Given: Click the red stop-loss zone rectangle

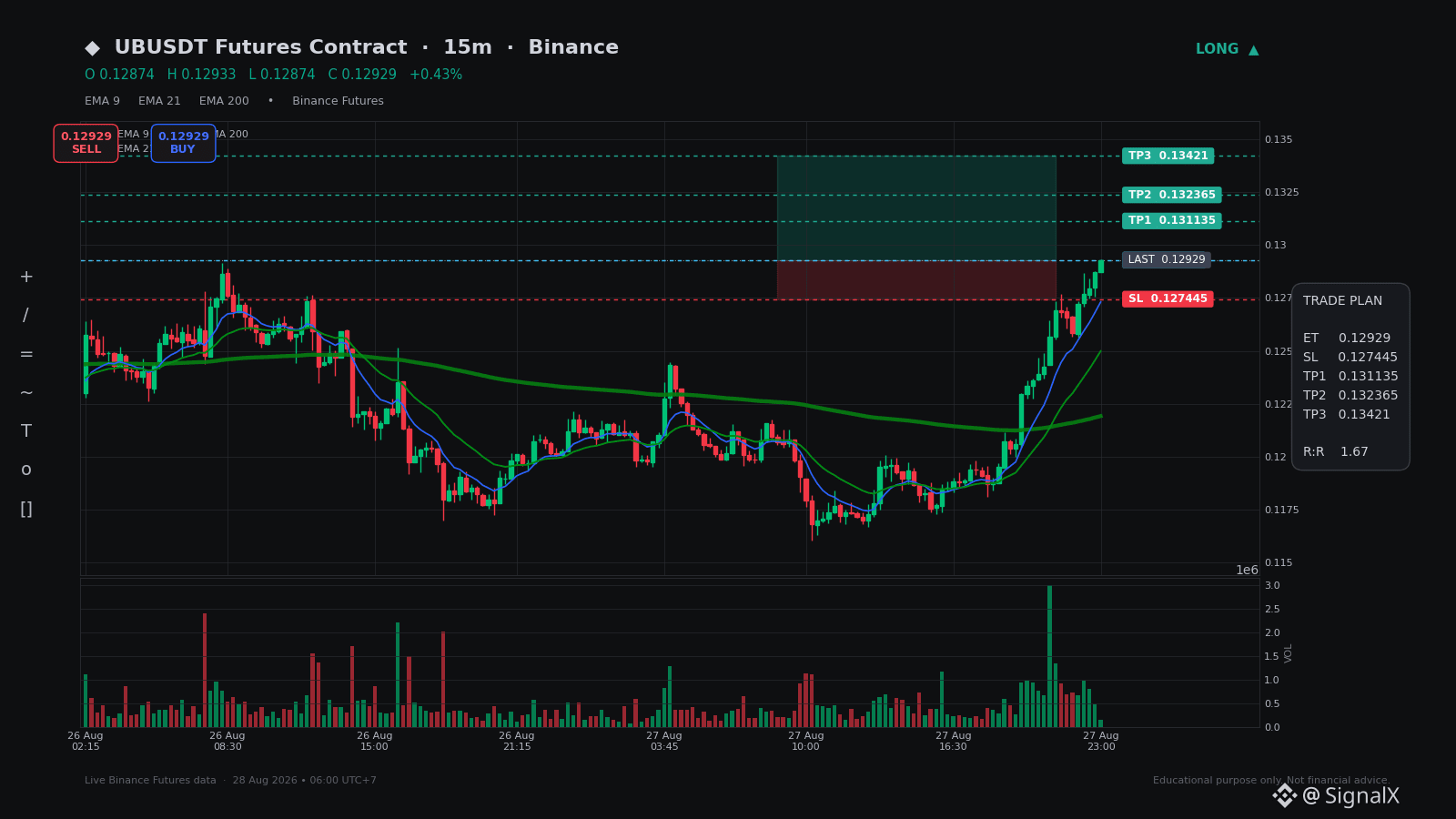Looking at the screenshot, I should pyautogui.click(x=916, y=280).
